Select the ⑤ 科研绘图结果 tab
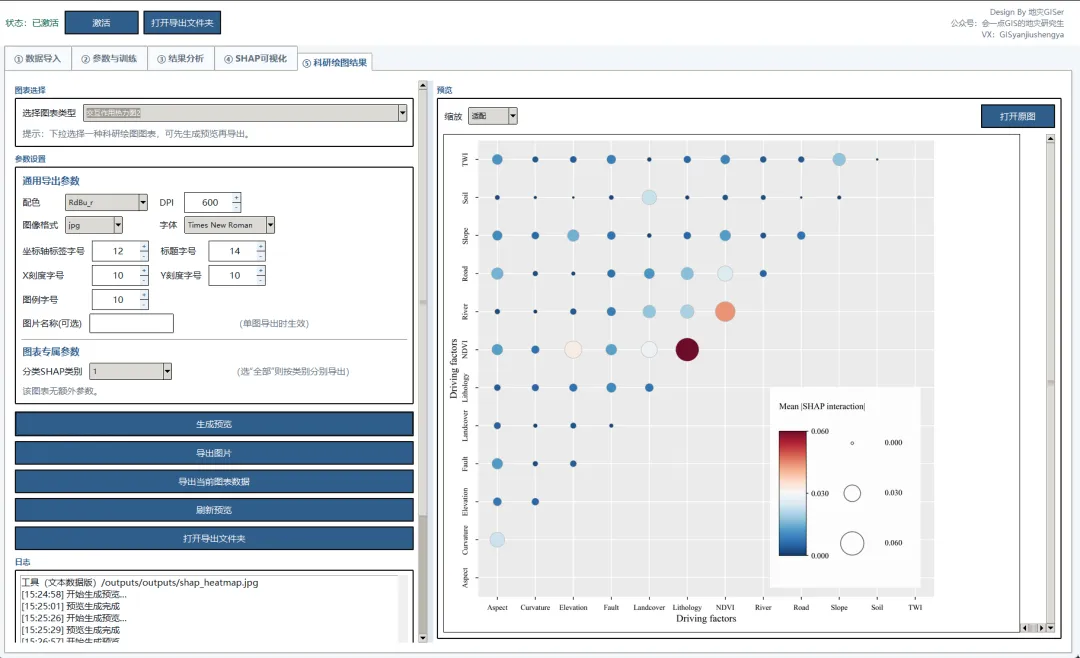This screenshot has width=1080, height=658. pos(335,63)
